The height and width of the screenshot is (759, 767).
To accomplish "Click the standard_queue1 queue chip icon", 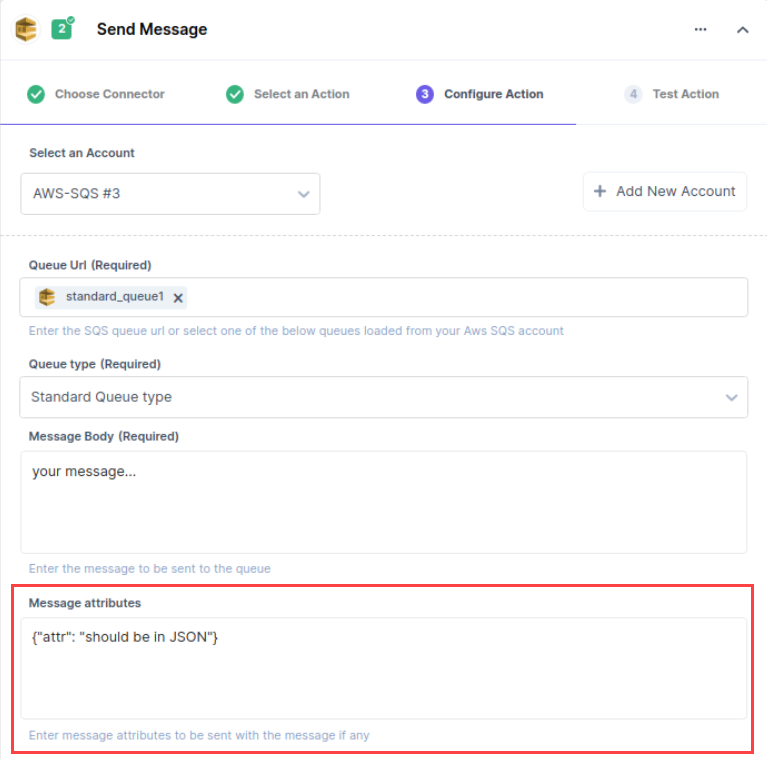I will click(47, 297).
